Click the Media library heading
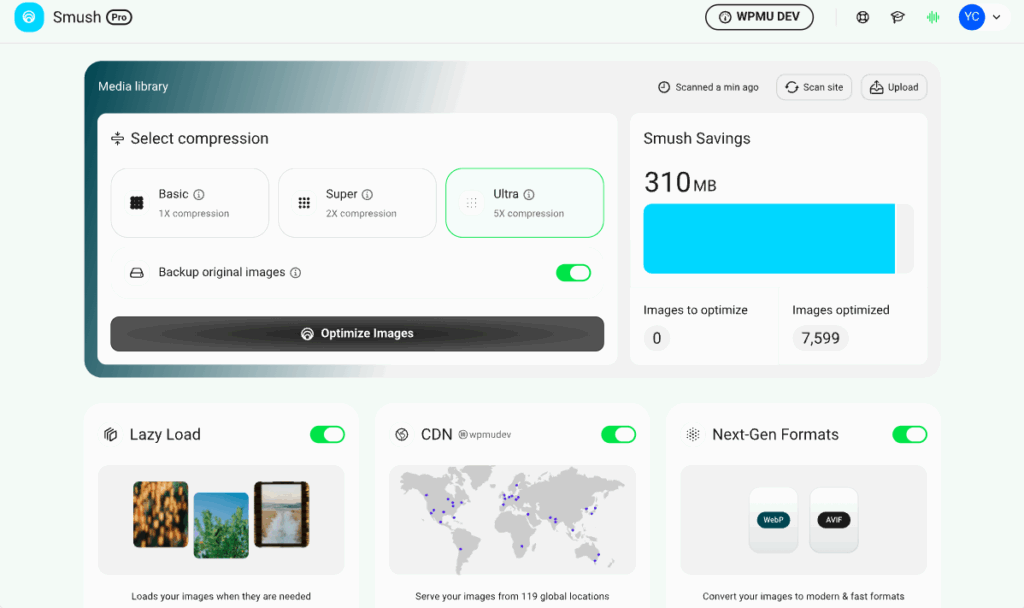The height and width of the screenshot is (608, 1024). click(x=133, y=86)
